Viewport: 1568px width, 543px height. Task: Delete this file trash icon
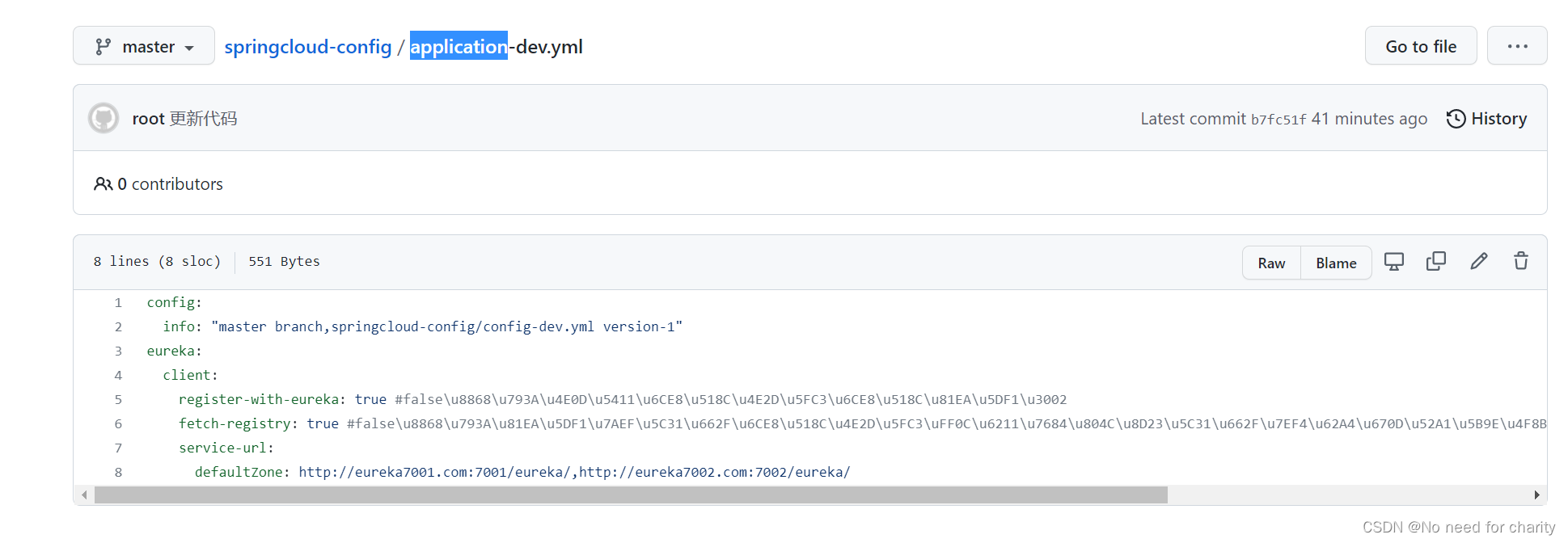pyautogui.click(x=1521, y=261)
